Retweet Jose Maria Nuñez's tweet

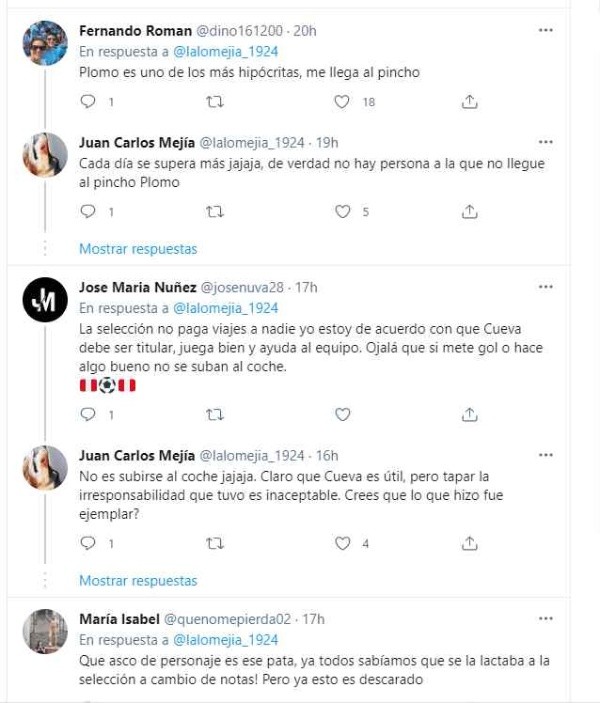[x=214, y=414]
